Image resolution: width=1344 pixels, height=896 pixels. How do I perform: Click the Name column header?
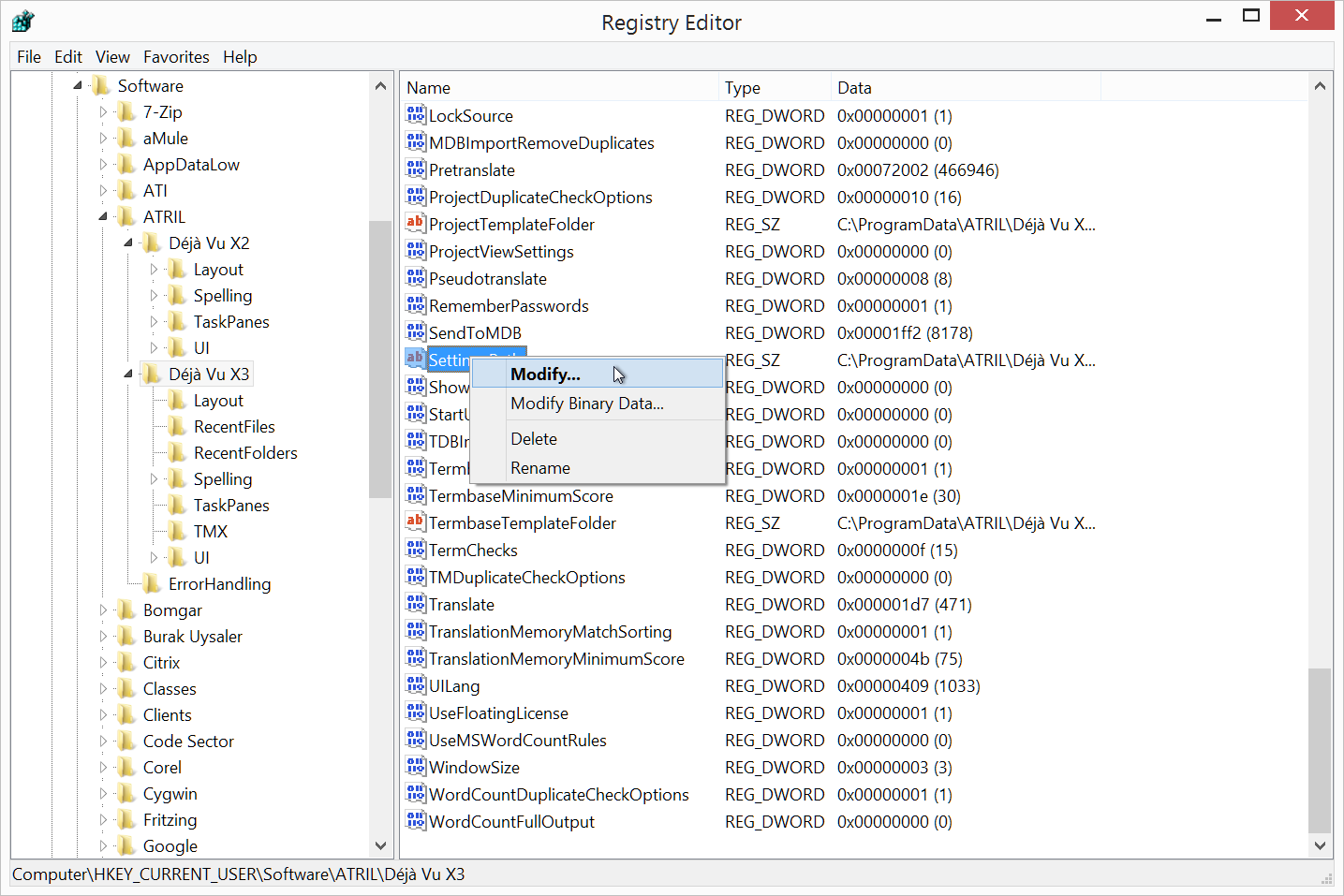[559, 88]
